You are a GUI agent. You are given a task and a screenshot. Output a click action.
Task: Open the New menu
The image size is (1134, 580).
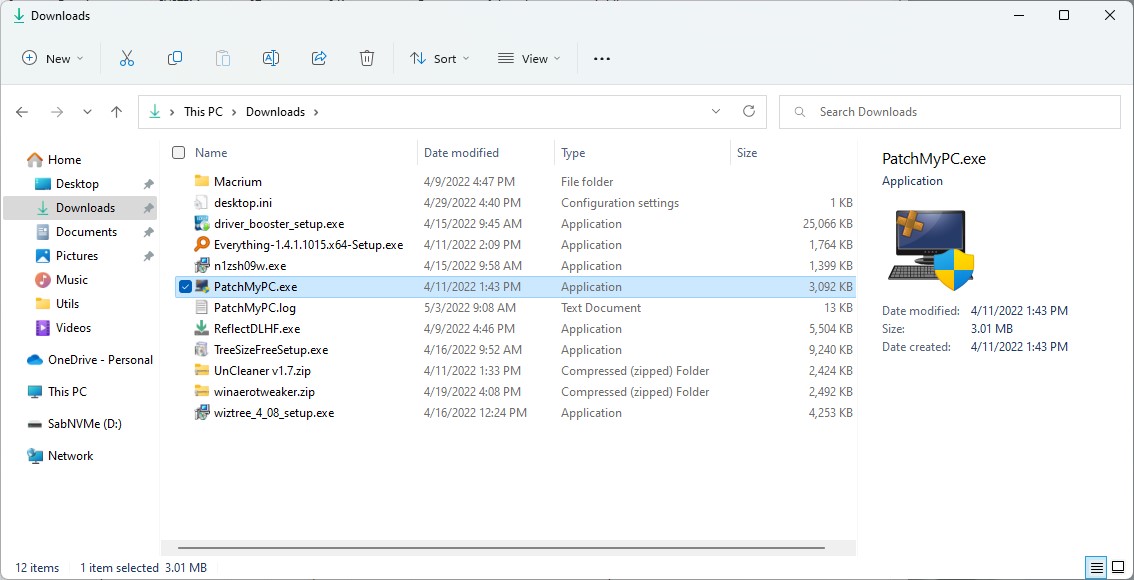pyautogui.click(x=52, y=58)
